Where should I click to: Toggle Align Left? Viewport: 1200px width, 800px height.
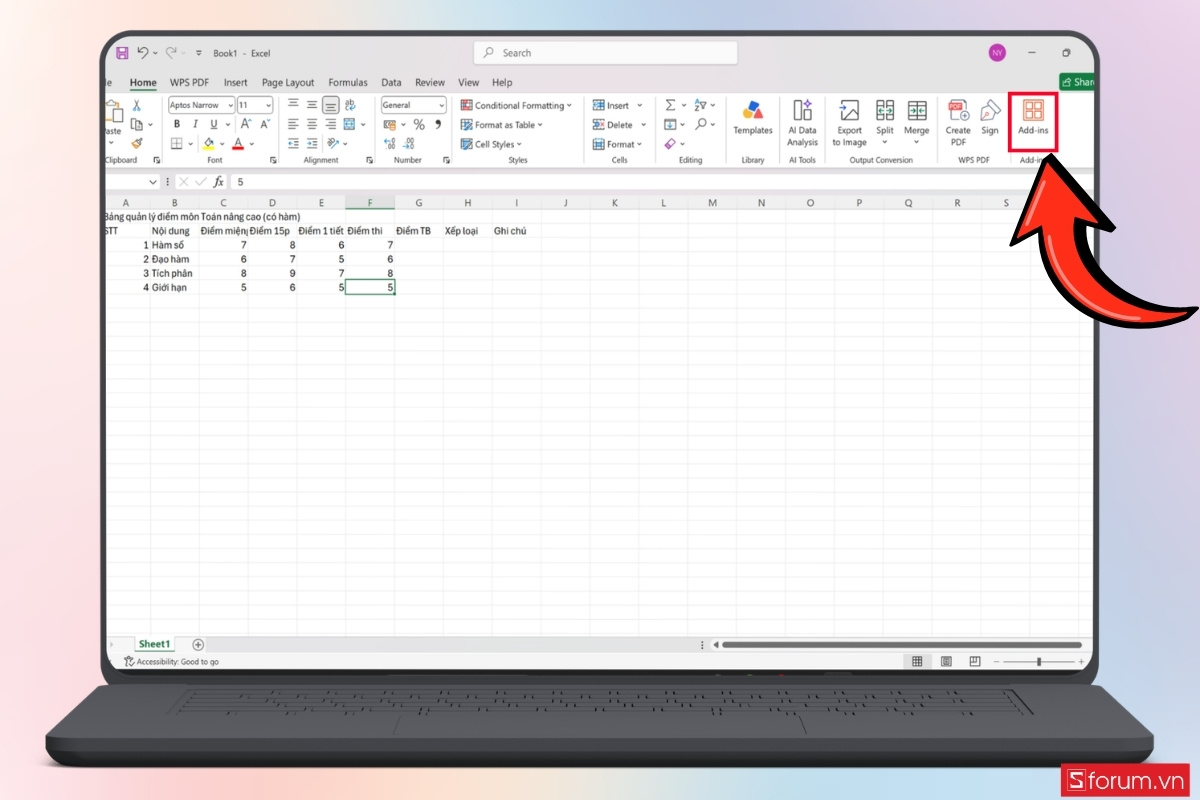click(294, 124)
